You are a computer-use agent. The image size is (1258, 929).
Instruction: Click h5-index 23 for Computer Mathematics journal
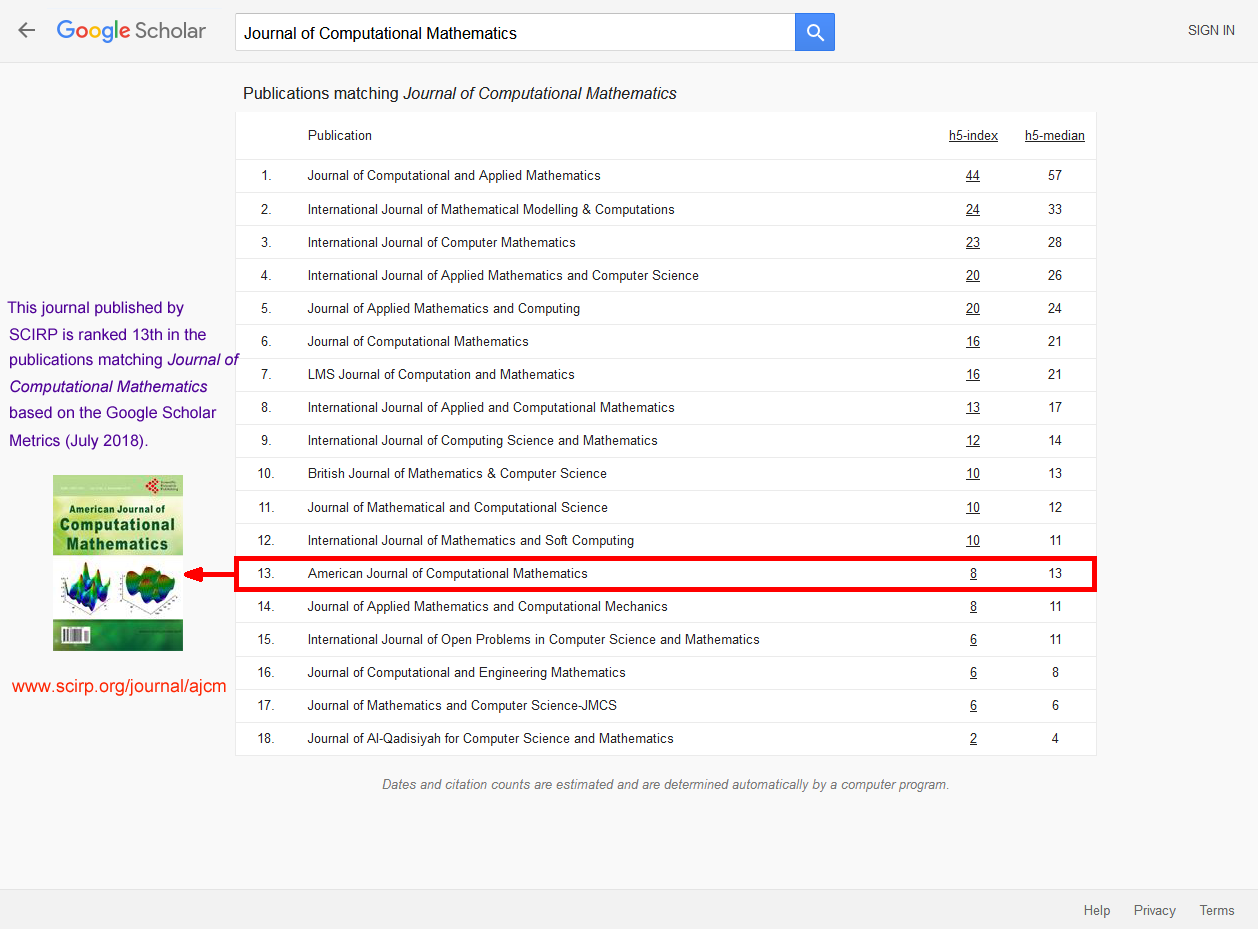pos(972,242)
